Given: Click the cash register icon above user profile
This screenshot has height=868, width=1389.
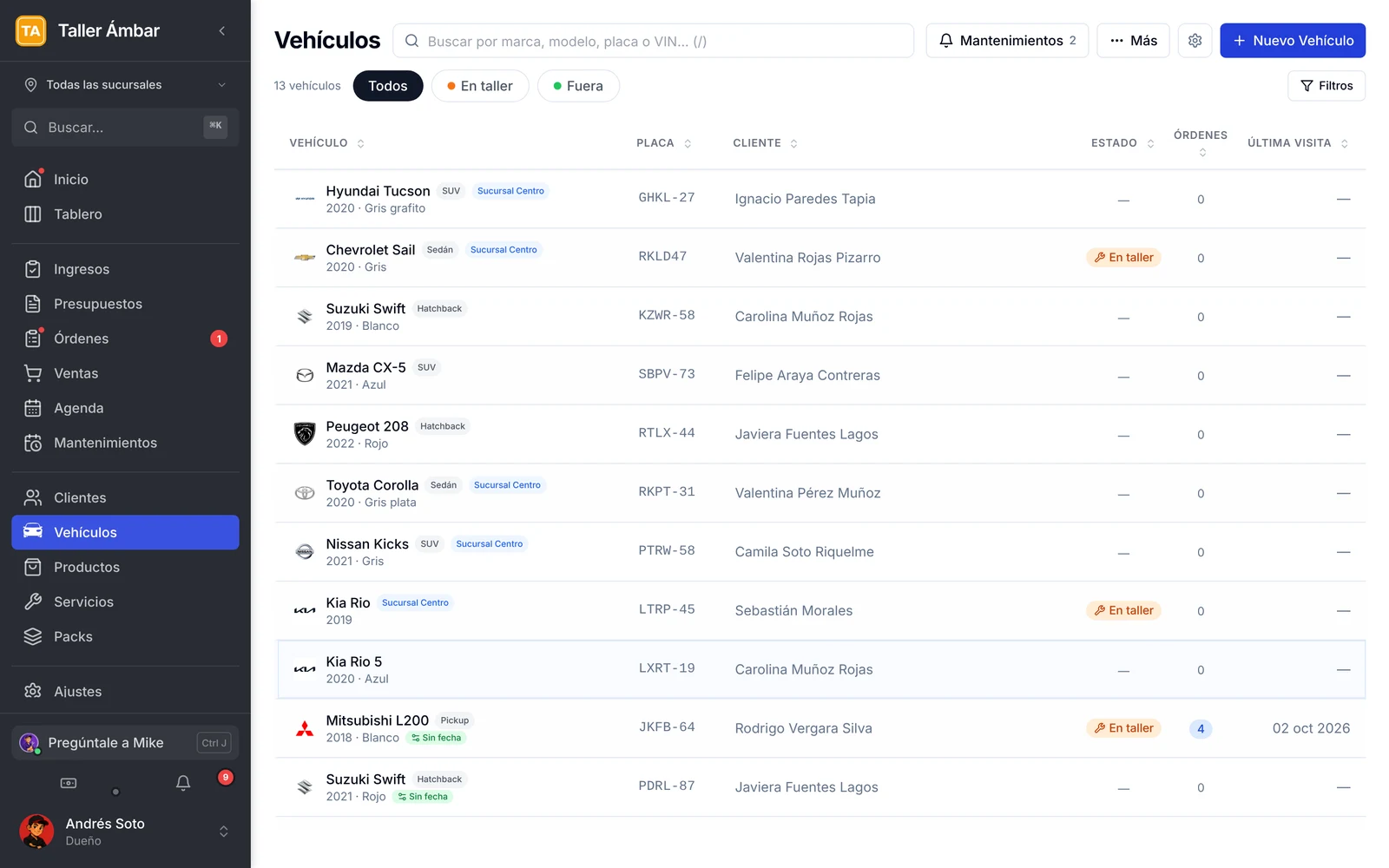Looking at the screenshot, I should [69, 783].
